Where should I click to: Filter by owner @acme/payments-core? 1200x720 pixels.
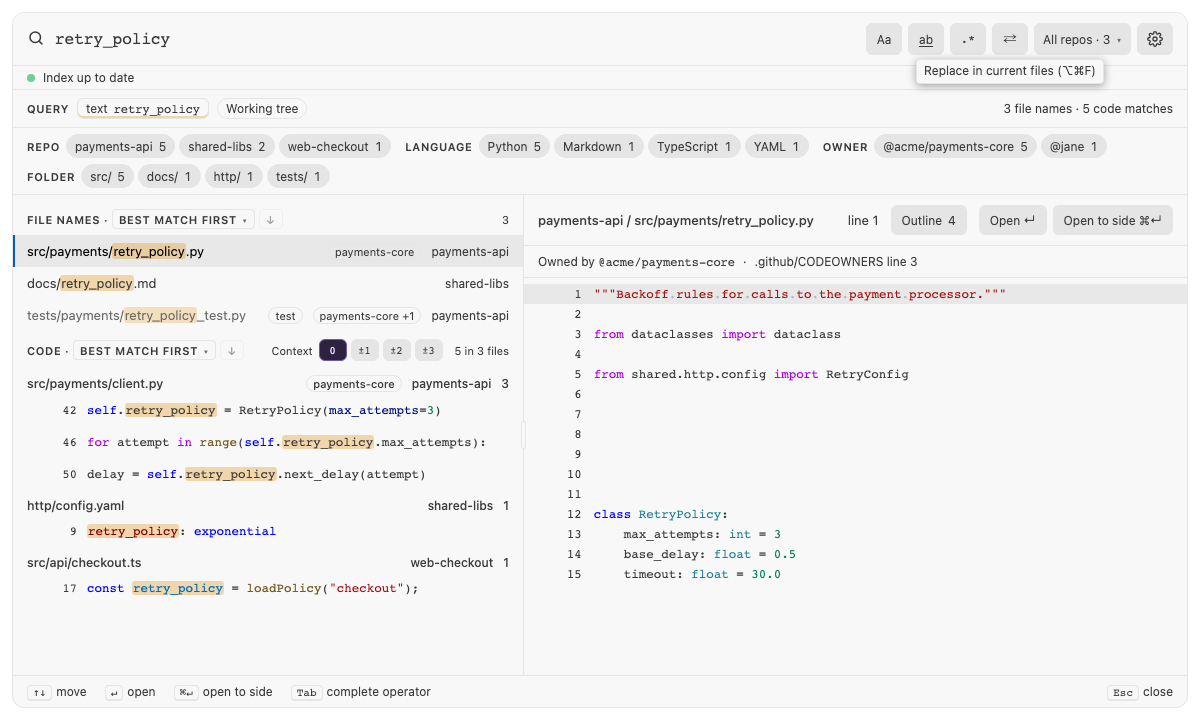click(955, 147)
